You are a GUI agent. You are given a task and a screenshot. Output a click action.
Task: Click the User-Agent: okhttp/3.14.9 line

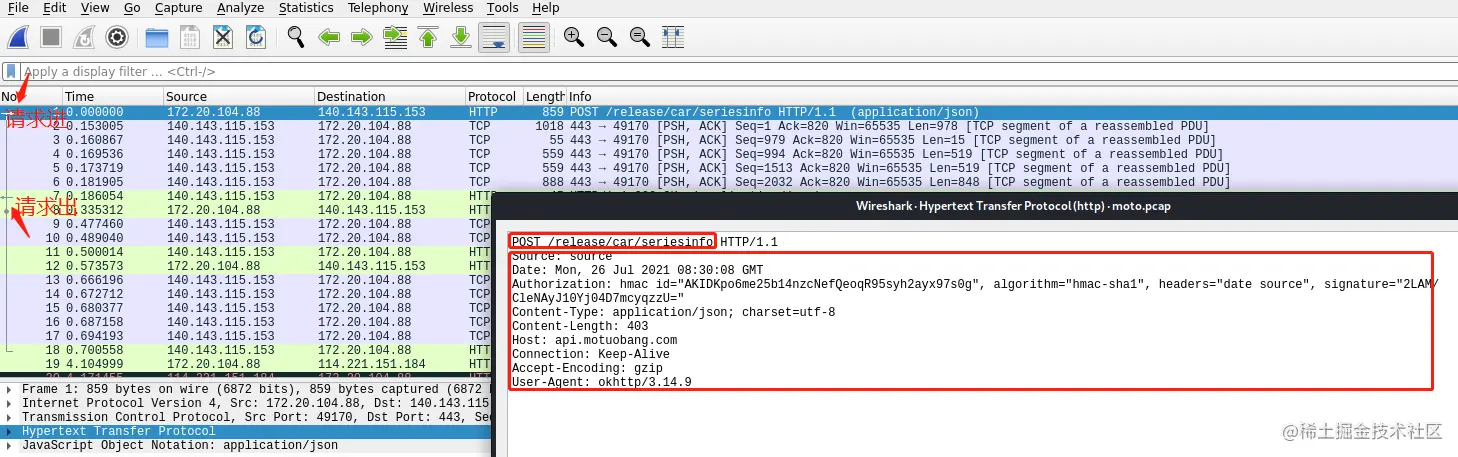(x=601, y=382)
